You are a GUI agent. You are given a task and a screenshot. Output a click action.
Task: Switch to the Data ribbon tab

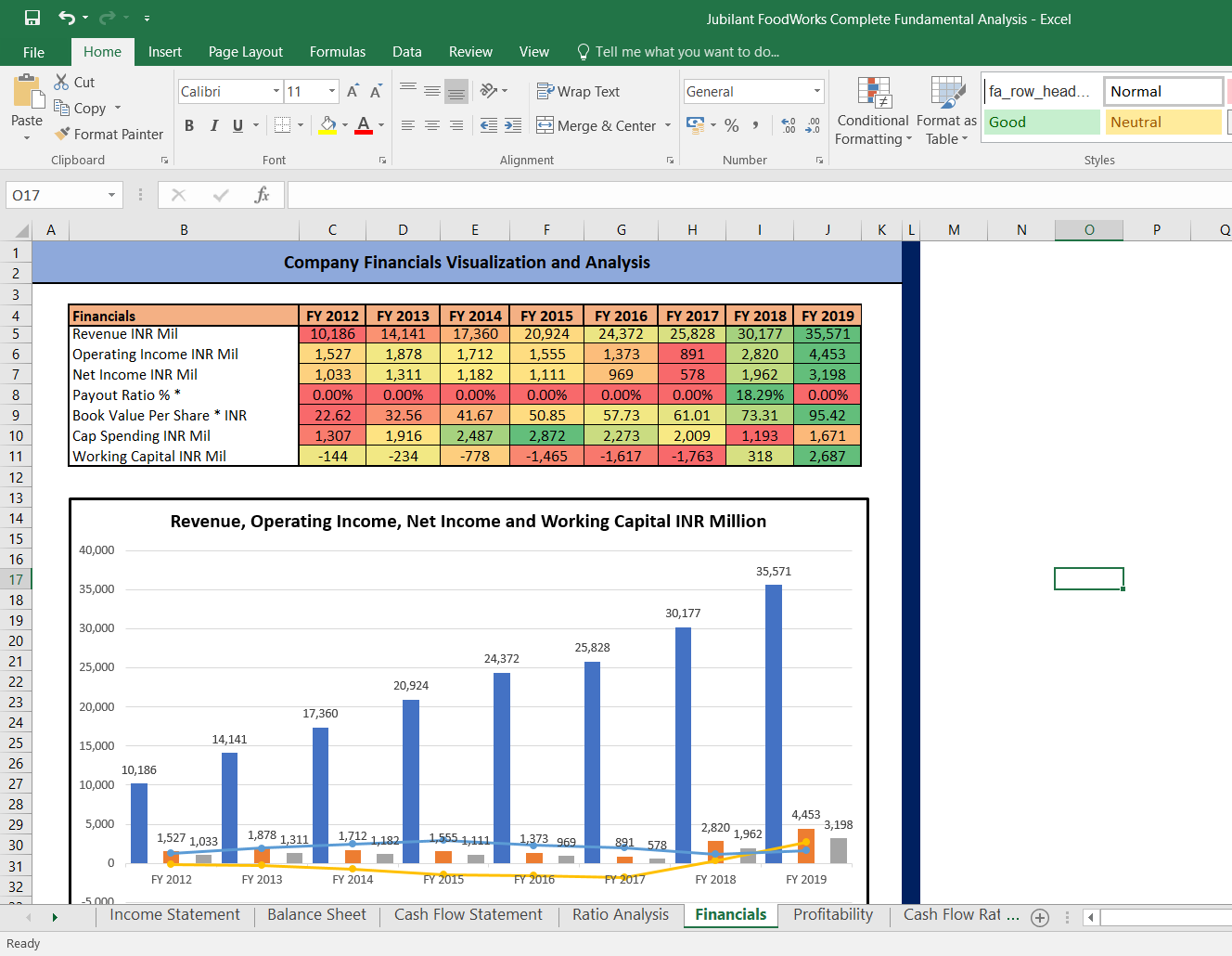(x=407, y=52)
